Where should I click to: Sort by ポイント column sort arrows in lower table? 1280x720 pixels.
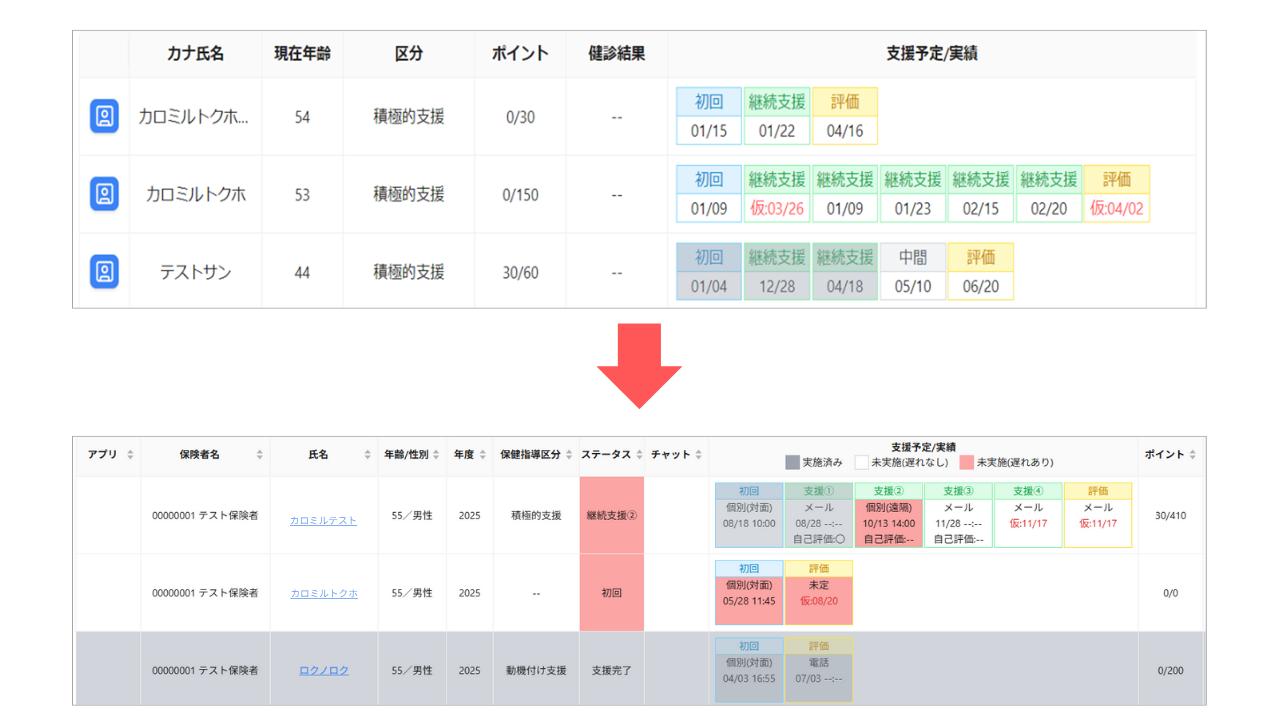[1193, 455]
